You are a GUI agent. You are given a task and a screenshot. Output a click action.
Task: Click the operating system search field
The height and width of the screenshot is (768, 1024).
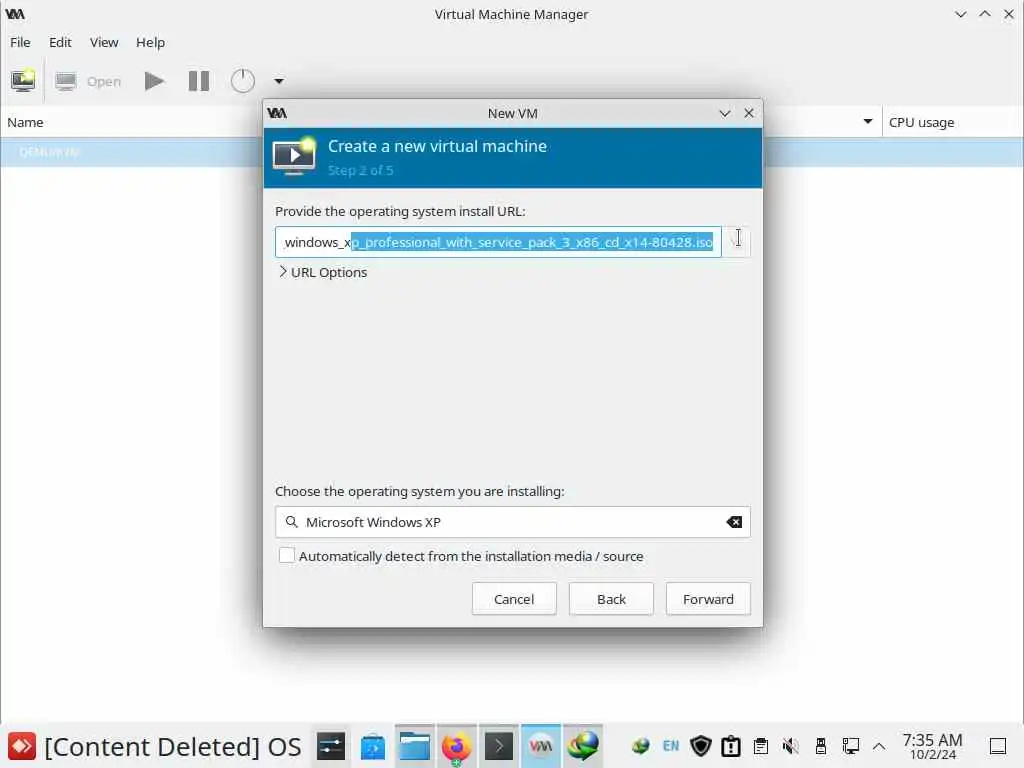point(513,522)
